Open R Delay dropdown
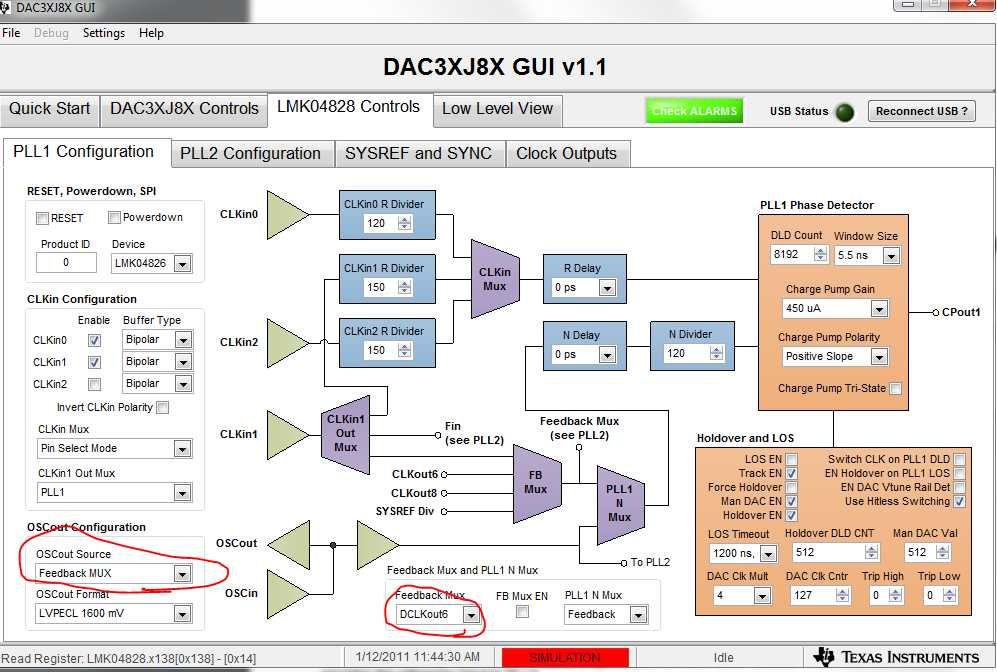 (607, 288)
